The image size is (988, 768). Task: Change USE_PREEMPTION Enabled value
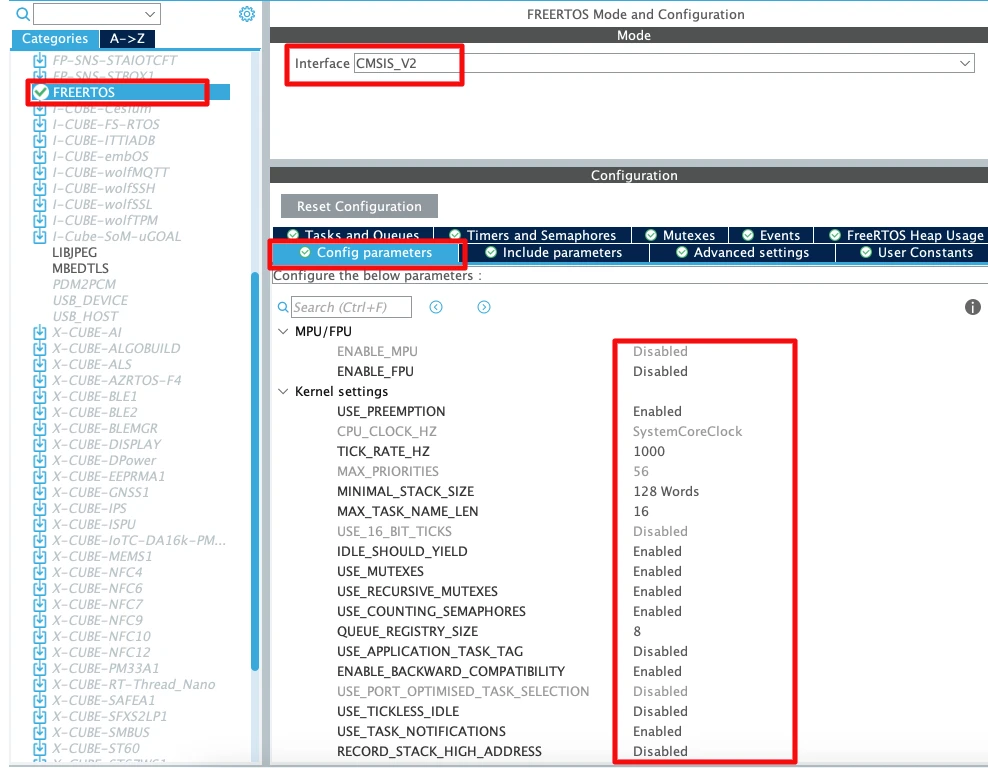(657, 411)
